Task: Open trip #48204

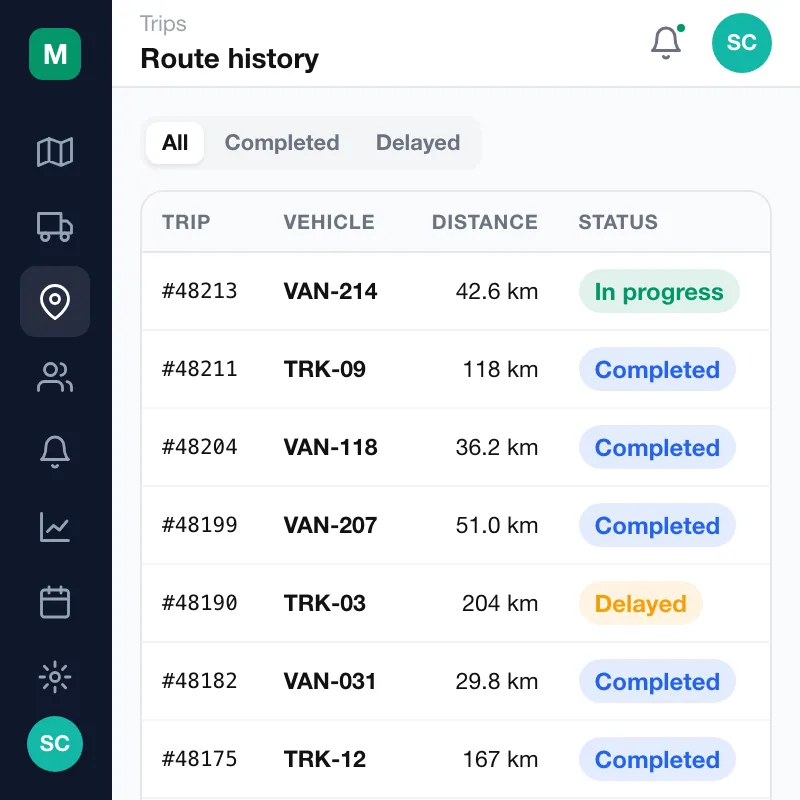Action: tap(200, 447)
